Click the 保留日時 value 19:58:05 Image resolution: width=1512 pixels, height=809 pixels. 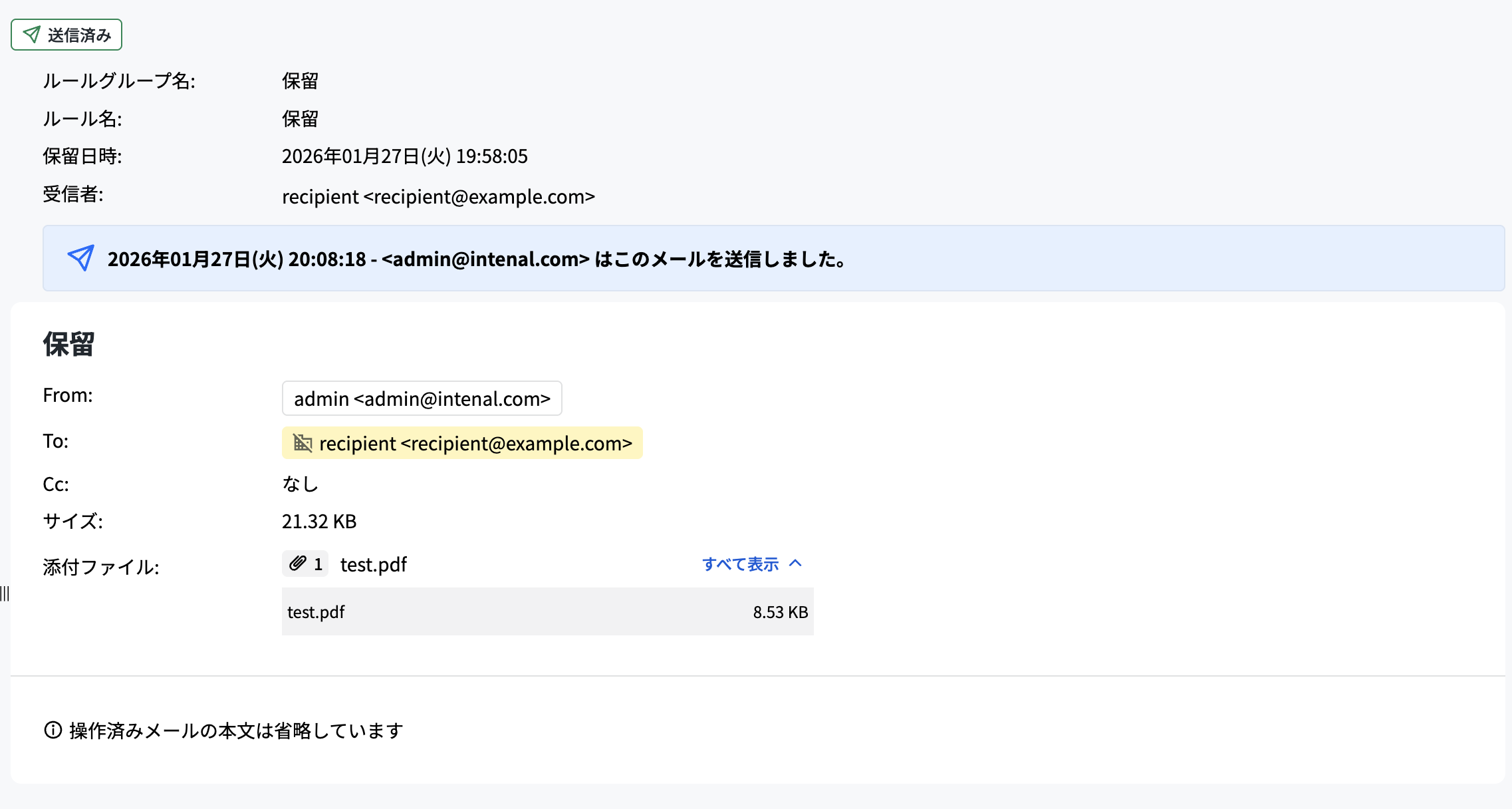point(405,156)
